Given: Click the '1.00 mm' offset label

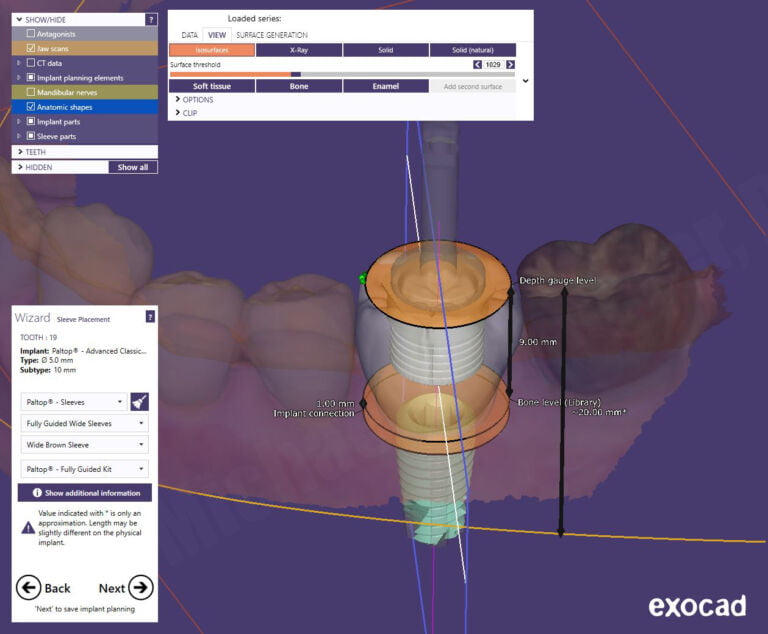Looking at the screenshot, I should click(336, 404).
